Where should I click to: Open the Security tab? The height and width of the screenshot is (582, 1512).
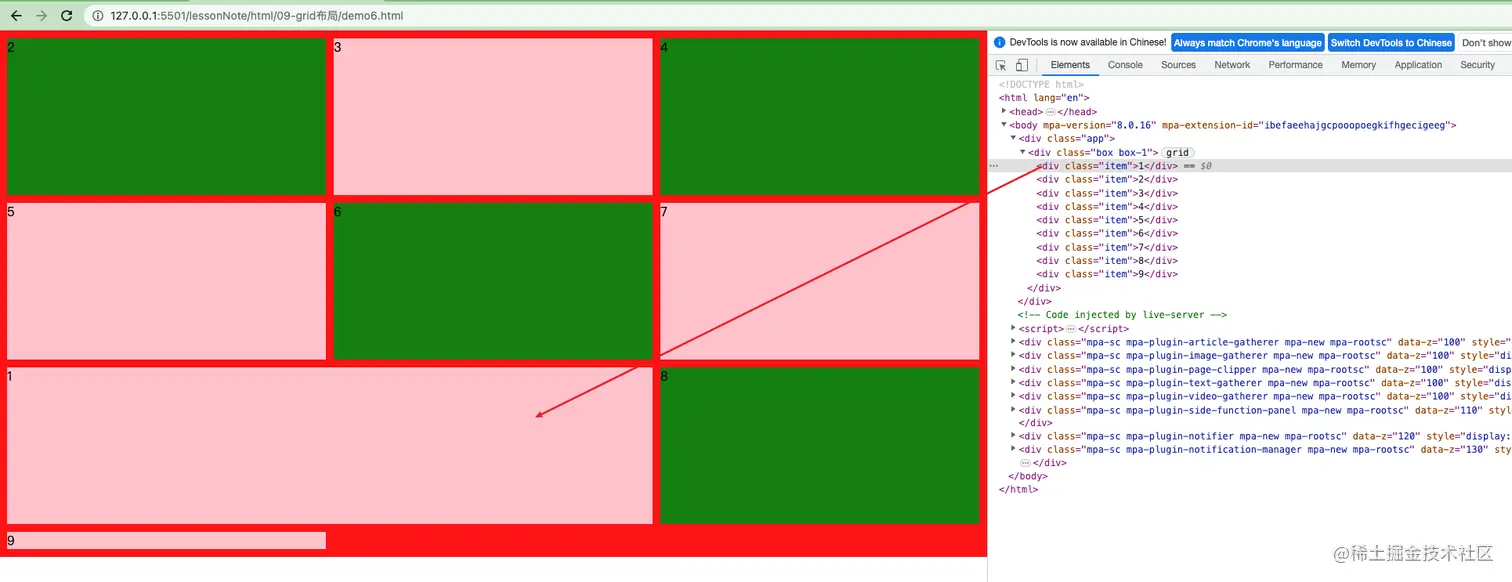(1477, 65)
